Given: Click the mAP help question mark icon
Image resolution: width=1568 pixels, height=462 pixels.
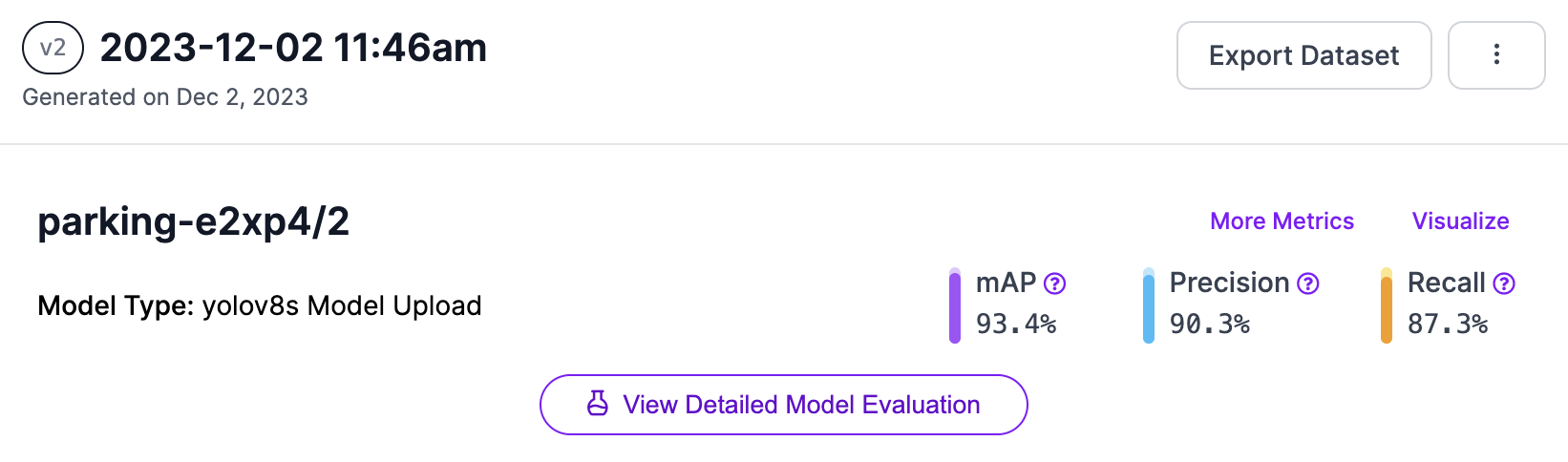Looking at the screenshot, I should [1054, 283].
